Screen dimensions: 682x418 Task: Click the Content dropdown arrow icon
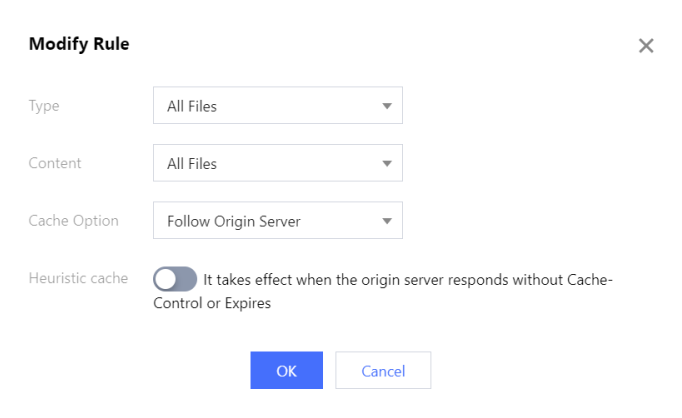pyautogui.click(x=386, y=163)
